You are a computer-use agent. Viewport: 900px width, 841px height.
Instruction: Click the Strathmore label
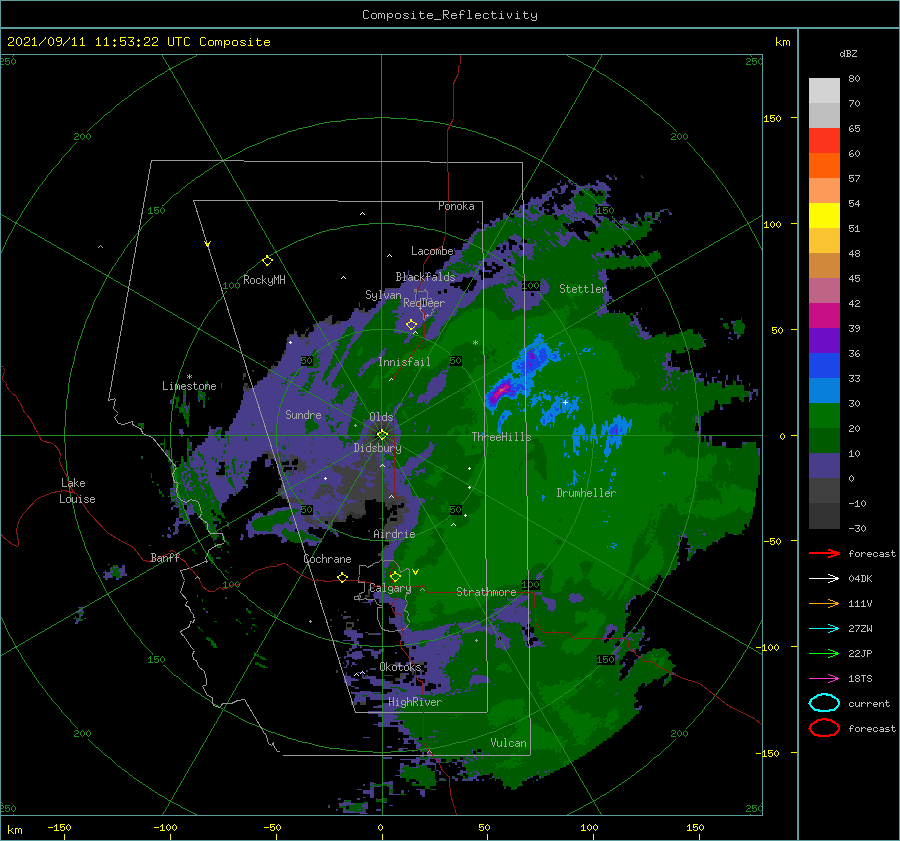(x=486, y=592)
